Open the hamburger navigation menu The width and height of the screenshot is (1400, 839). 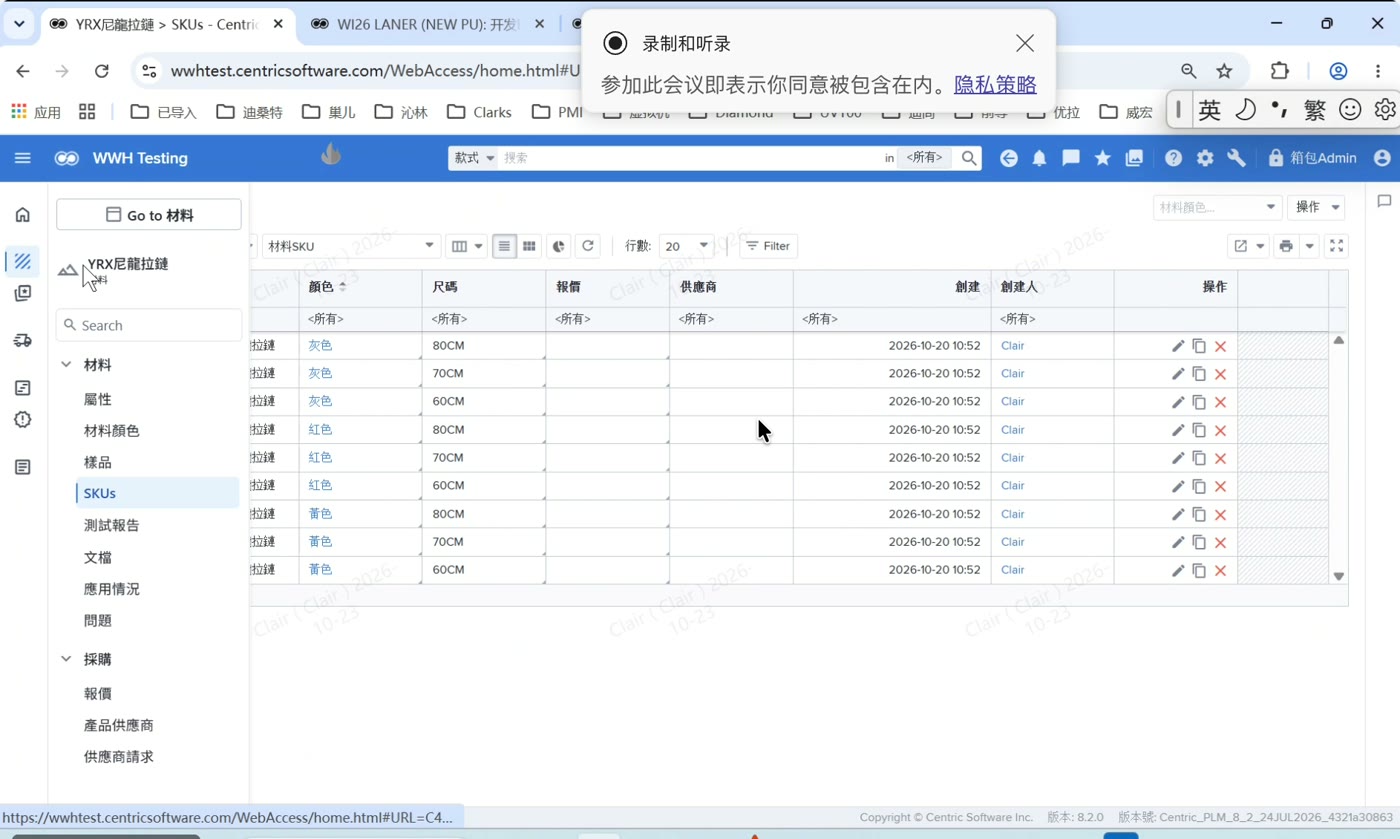(22, 158)
